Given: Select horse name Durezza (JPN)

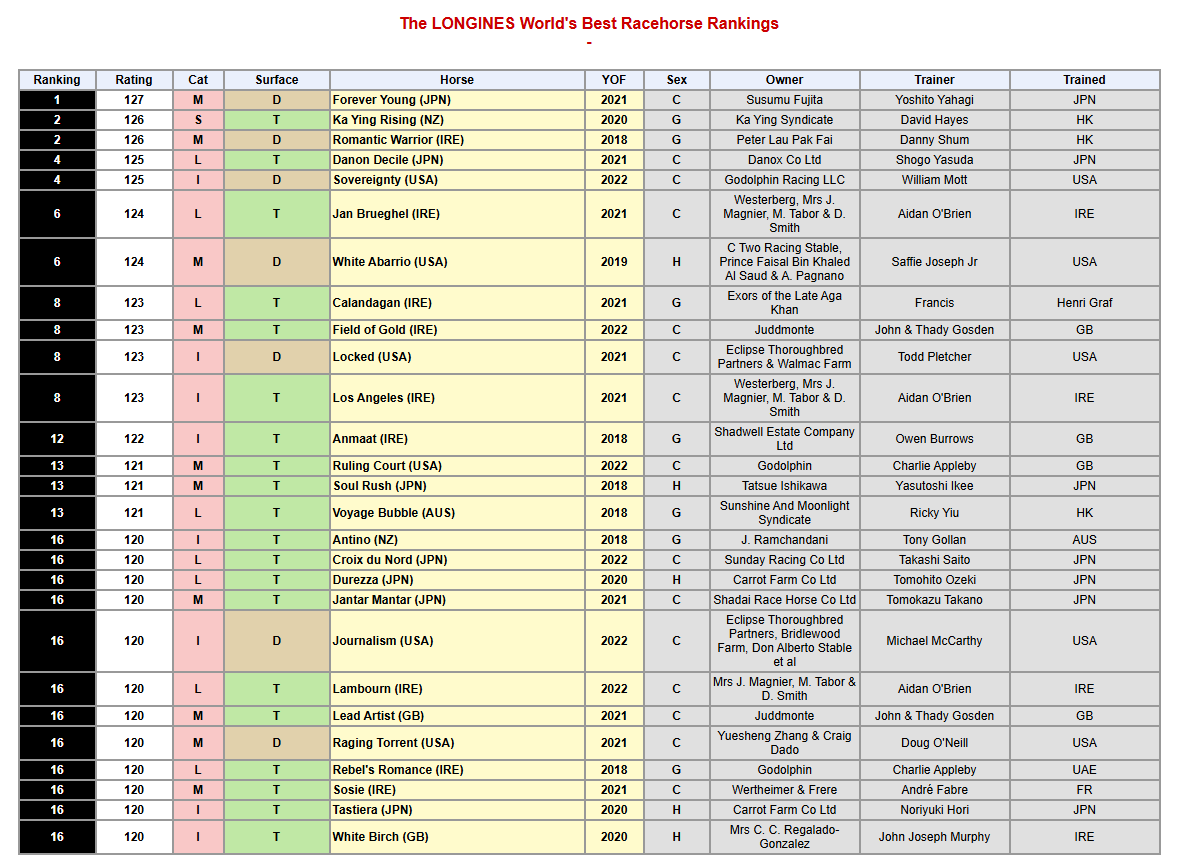Looking at the screenshot, I should click(x=373, y=580).
